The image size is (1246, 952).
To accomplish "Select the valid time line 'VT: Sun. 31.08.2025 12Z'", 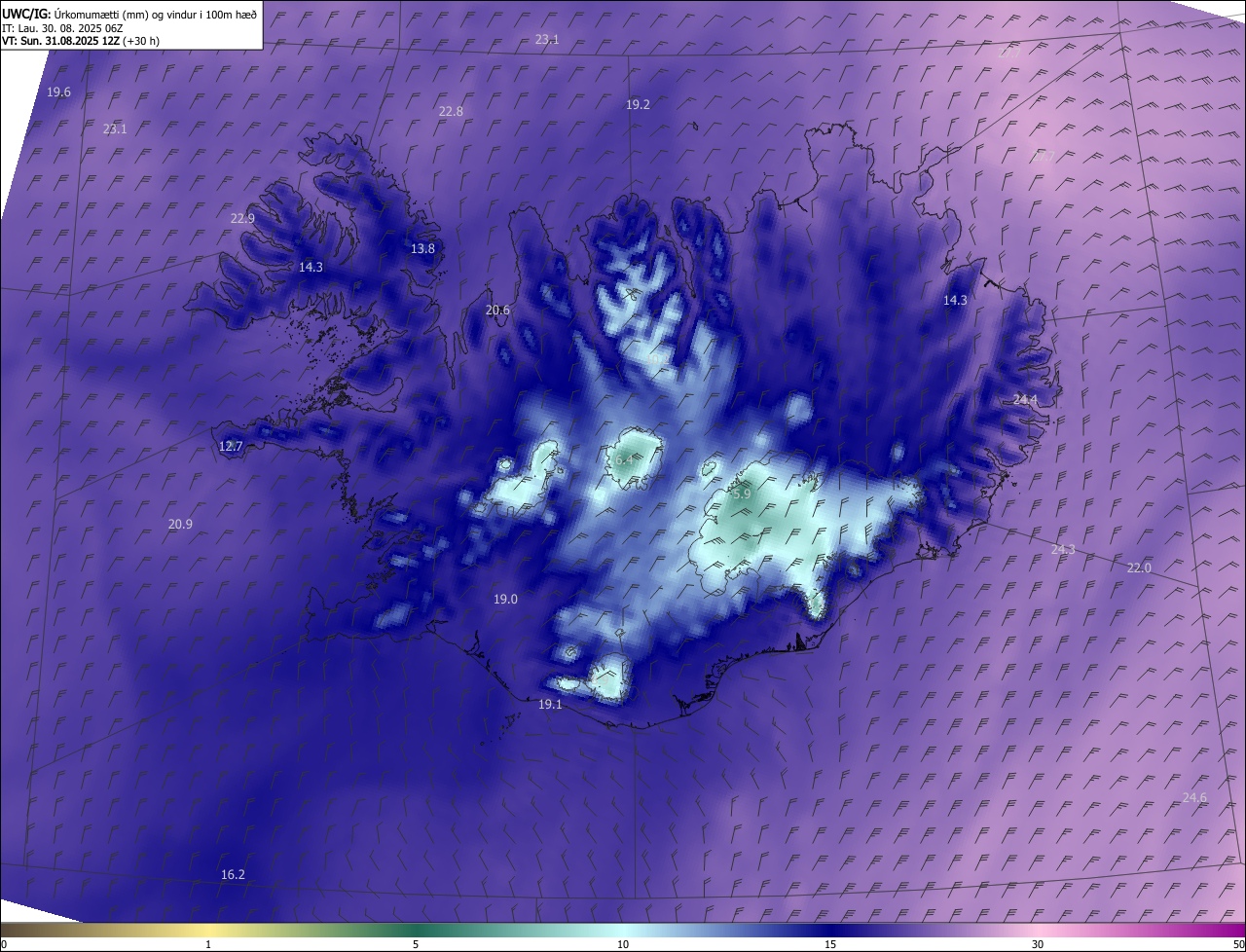I will point(60,41).
